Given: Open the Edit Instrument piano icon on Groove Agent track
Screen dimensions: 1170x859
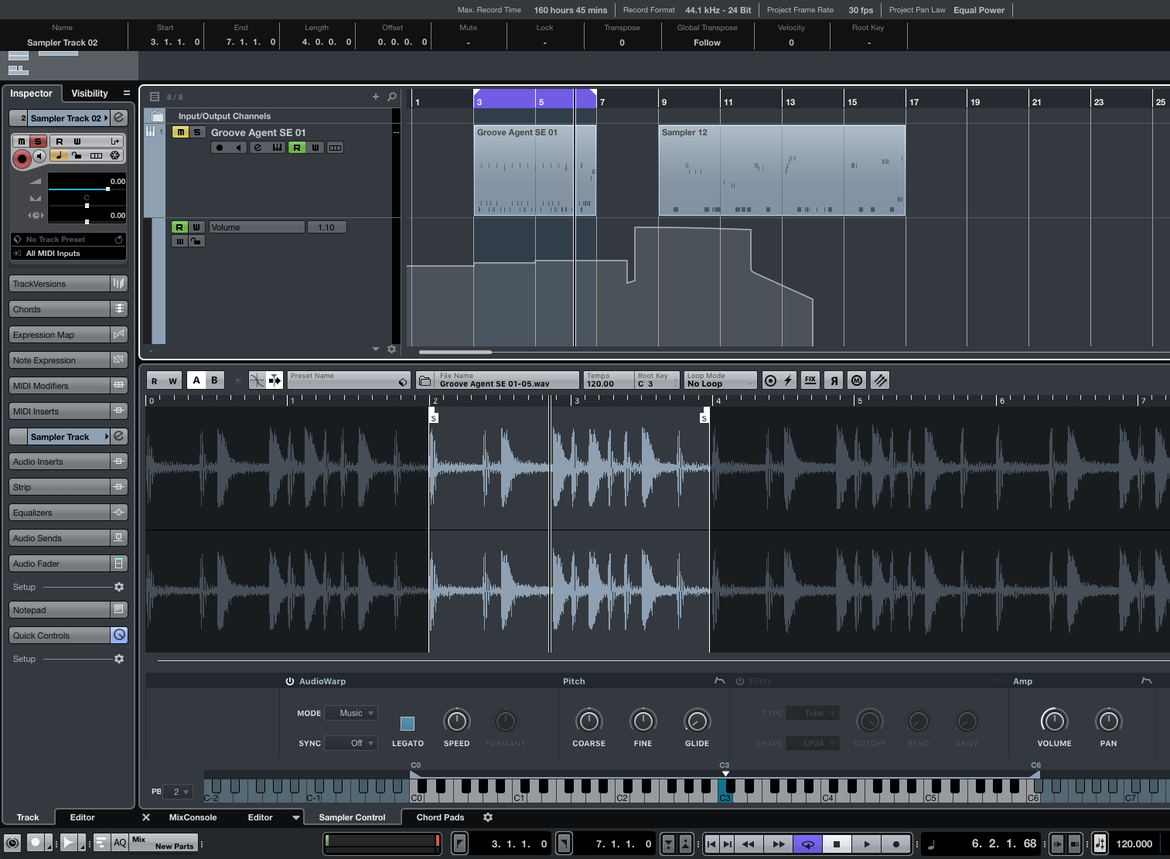Looking at the screenshot, I should 278,148.
